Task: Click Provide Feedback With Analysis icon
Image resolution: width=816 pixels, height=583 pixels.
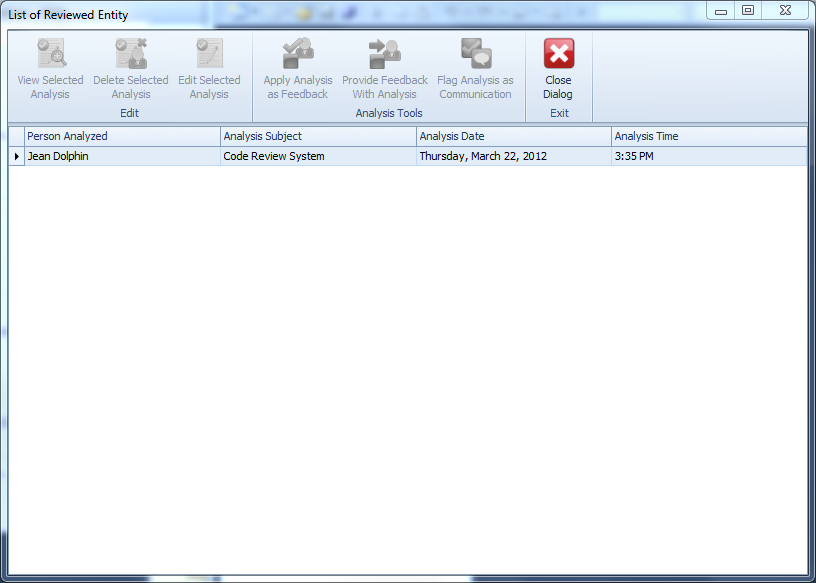Action: [x=385, y=54]
